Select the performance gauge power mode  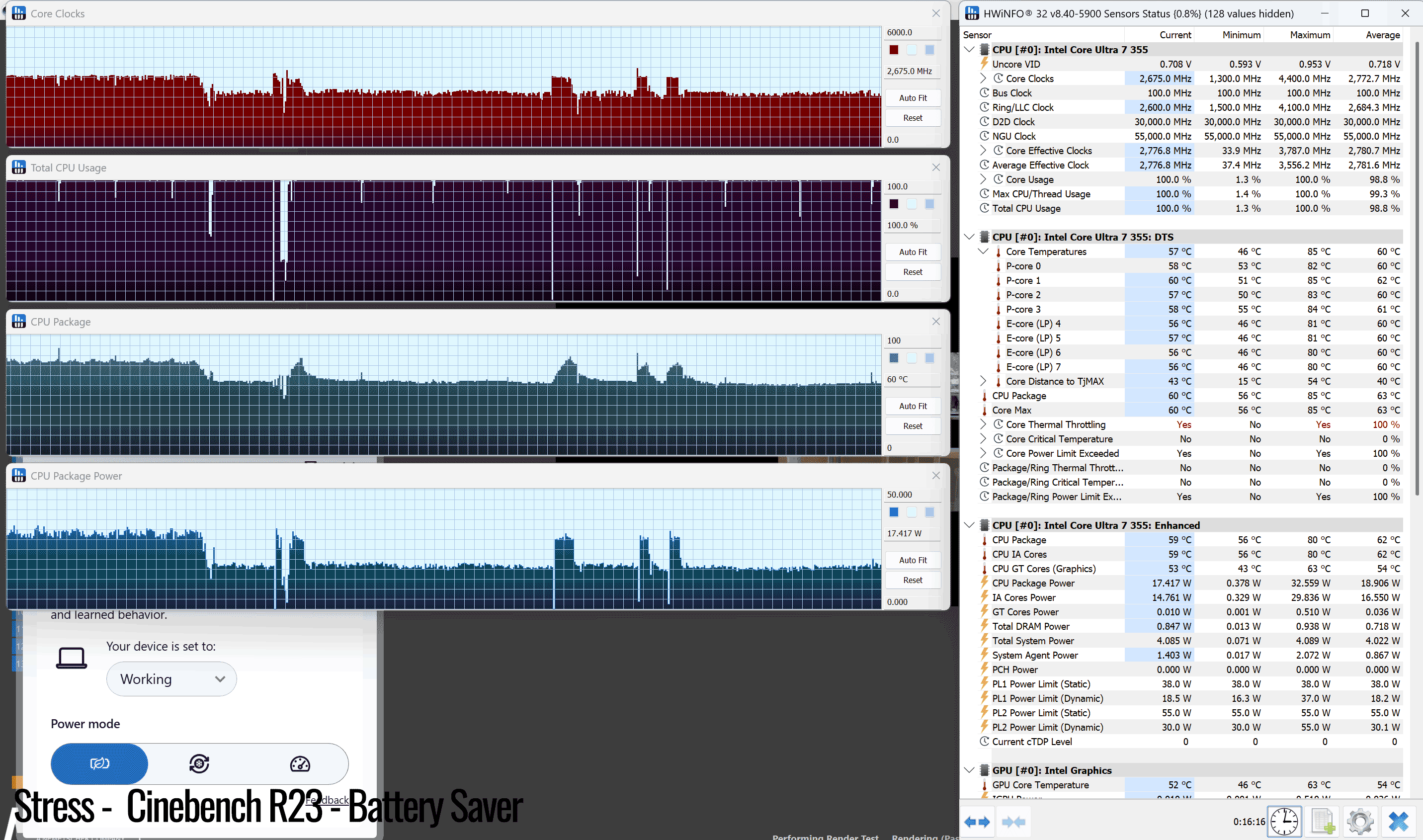299,763
